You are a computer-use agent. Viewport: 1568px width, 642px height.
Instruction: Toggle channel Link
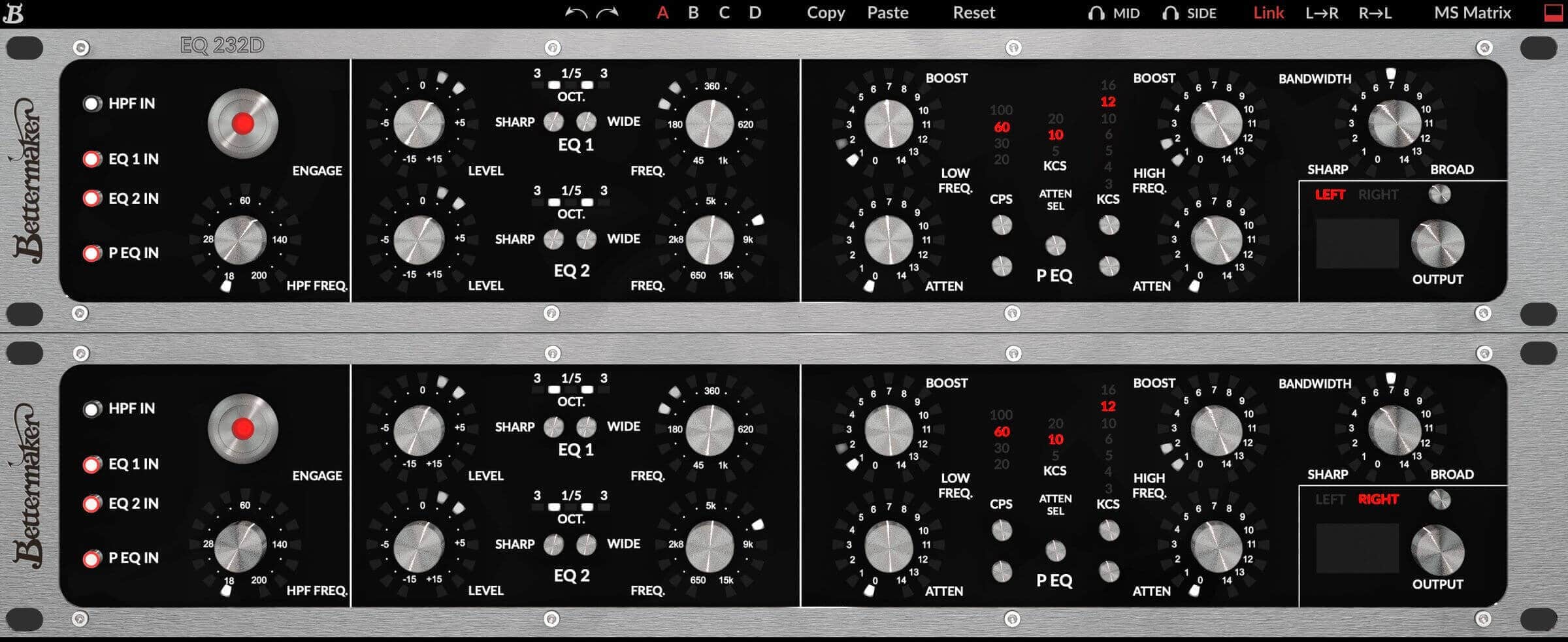[x=1268, y=13]
